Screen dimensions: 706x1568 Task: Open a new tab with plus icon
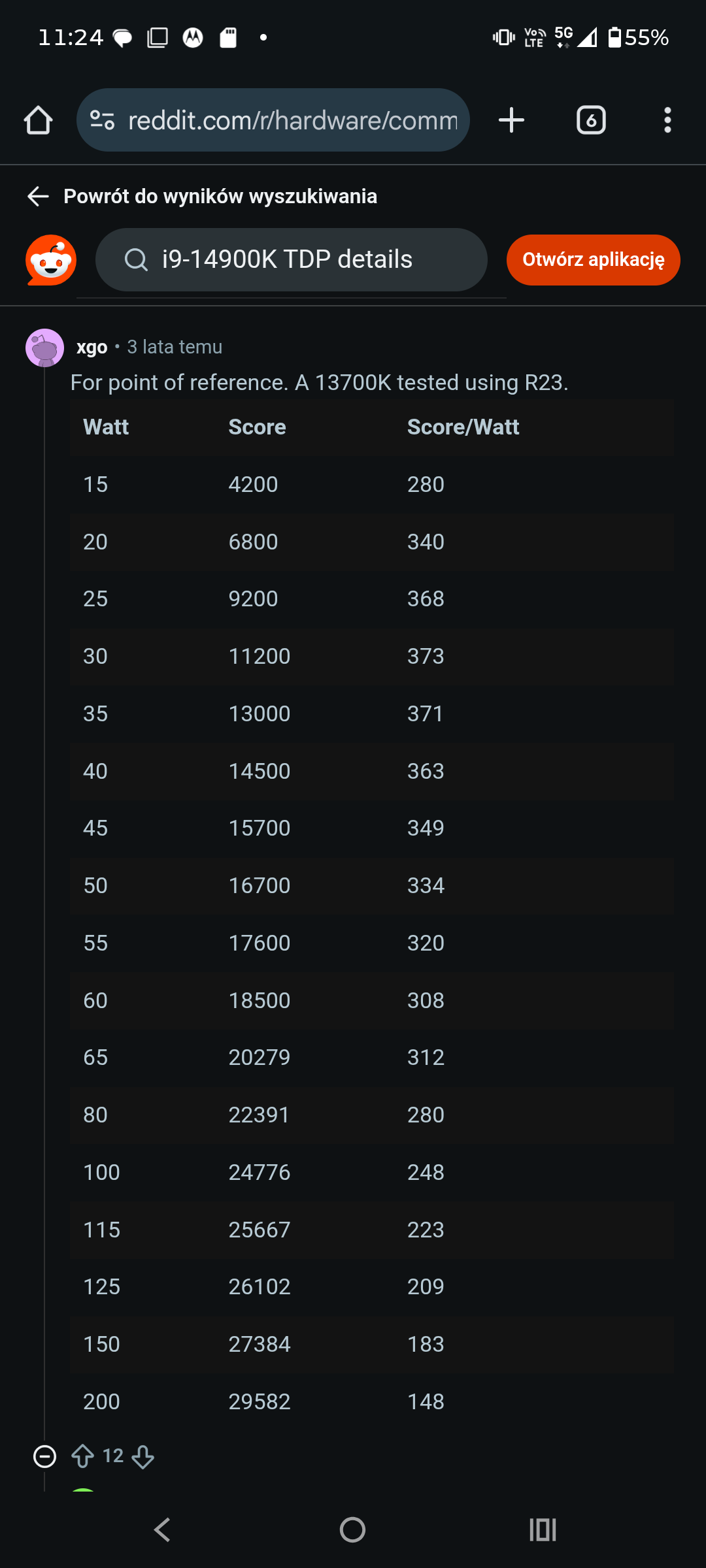click(x=511, y=120)
